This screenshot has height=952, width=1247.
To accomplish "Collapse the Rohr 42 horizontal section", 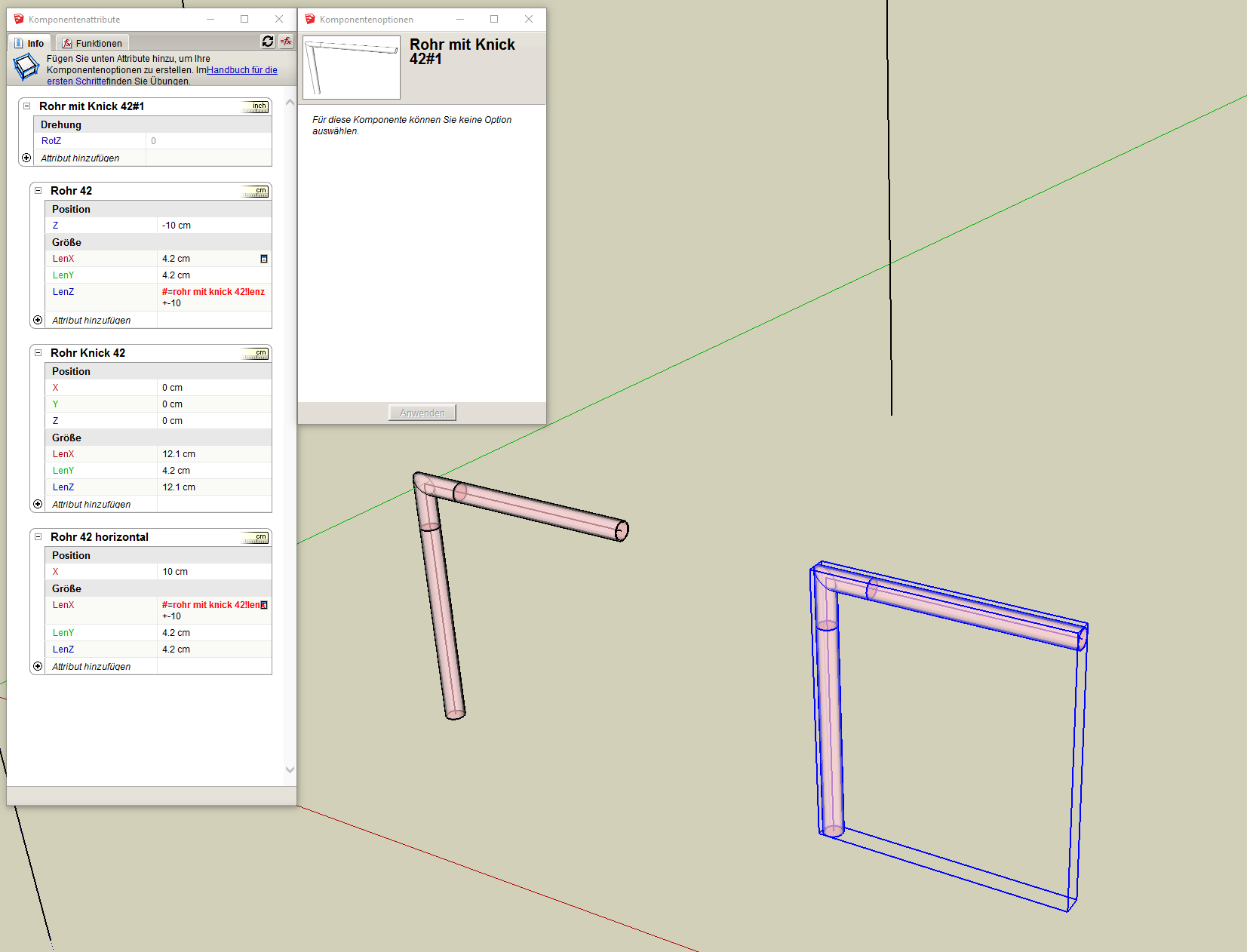I will coord(38,537).
